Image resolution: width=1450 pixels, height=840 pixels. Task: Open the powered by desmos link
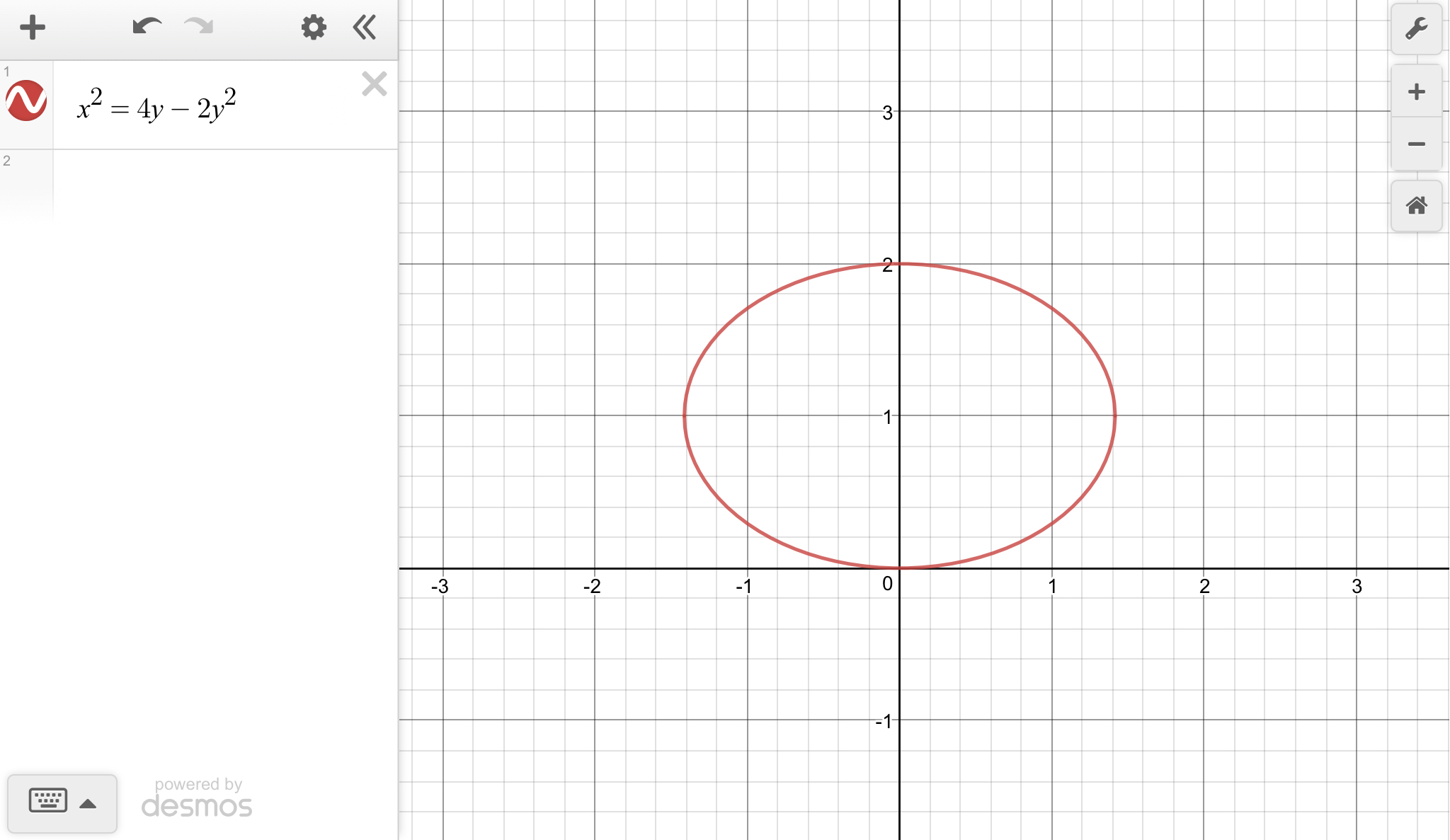tap(197, 798)
